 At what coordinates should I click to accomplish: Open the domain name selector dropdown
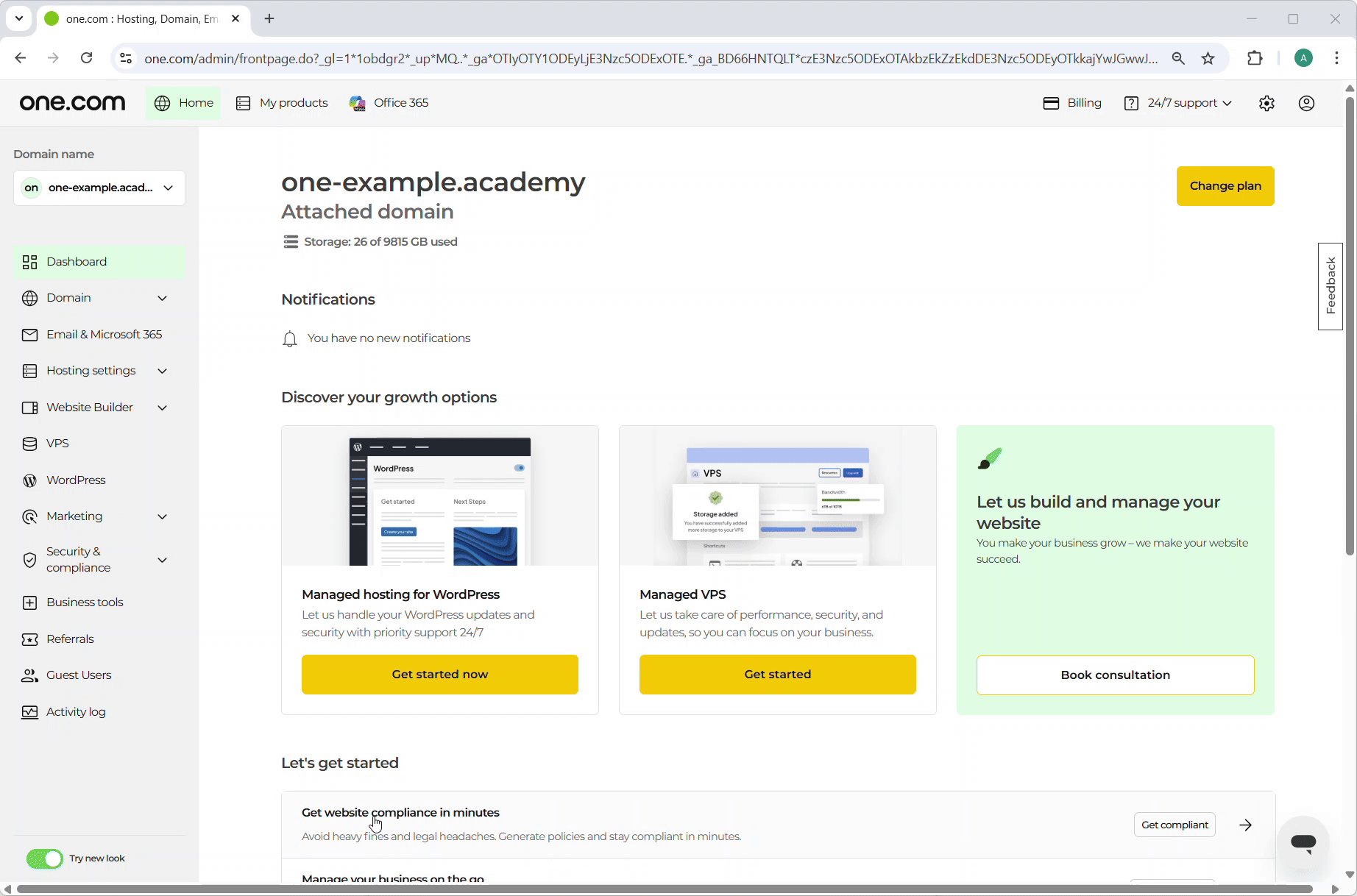[x=99, y=188]
